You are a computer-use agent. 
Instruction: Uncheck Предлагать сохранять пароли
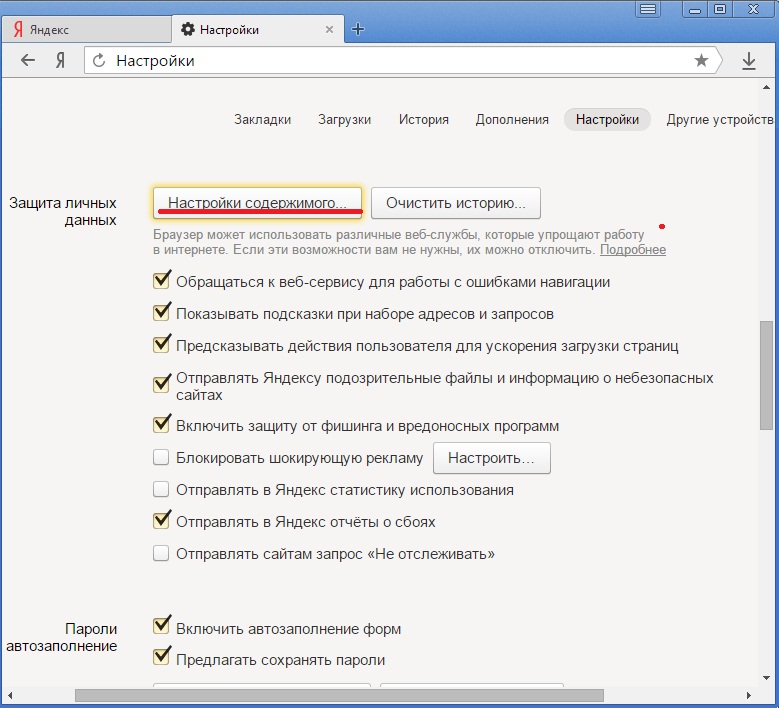coord(161,657)
